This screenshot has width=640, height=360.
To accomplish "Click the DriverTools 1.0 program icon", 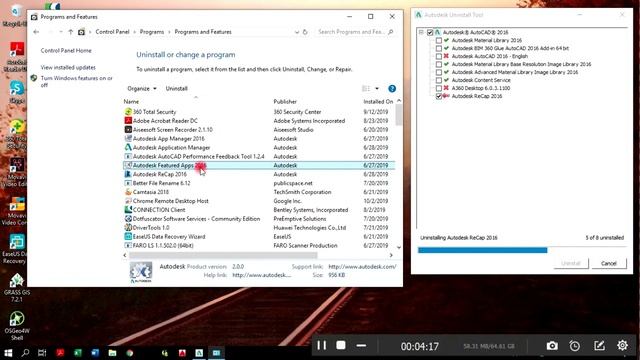I will coord(128,228).
